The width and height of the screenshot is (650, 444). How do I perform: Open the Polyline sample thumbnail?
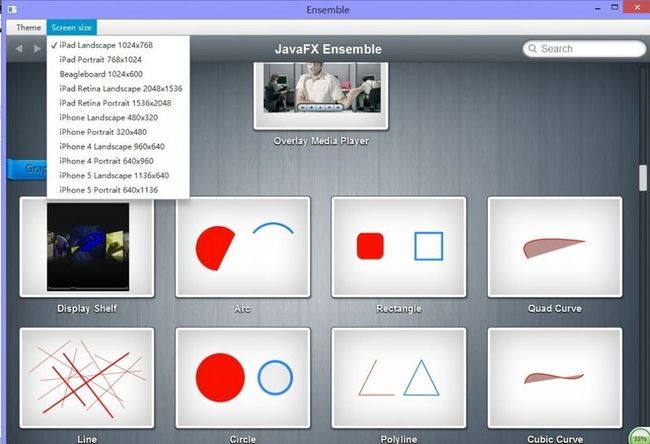[x=399, y=378]
